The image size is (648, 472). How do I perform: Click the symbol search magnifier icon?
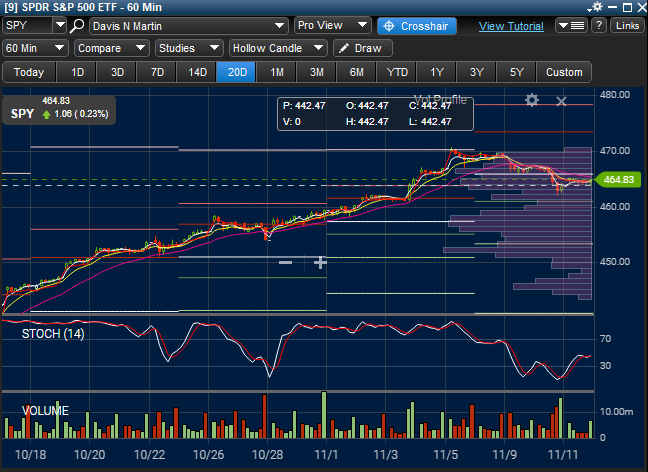(x=77, y=26)
